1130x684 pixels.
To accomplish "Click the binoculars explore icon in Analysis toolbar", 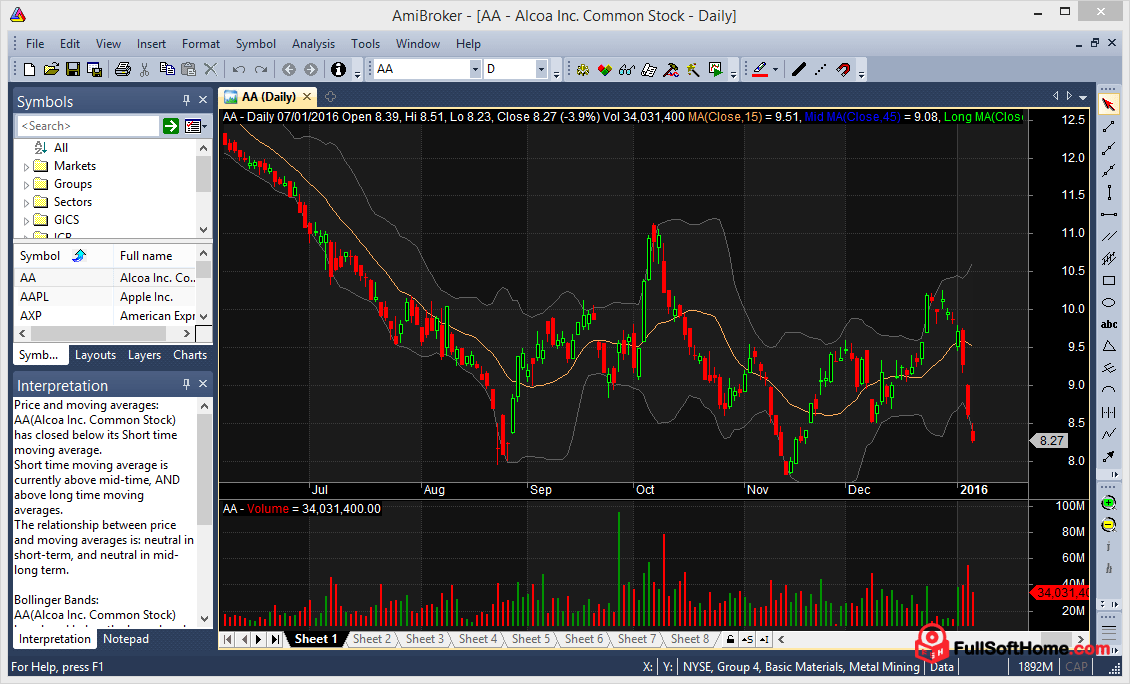I will (626, 69).
